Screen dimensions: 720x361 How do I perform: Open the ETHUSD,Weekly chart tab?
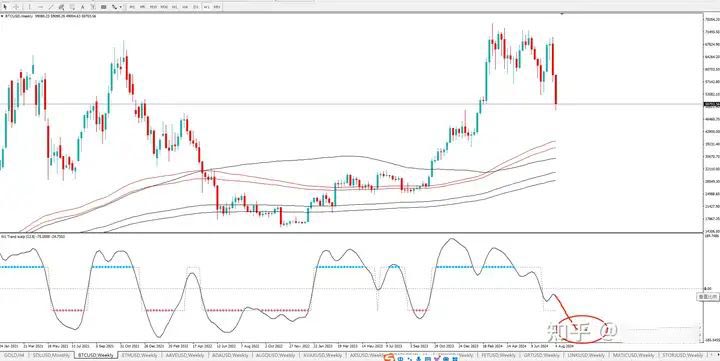click(140, 355)
